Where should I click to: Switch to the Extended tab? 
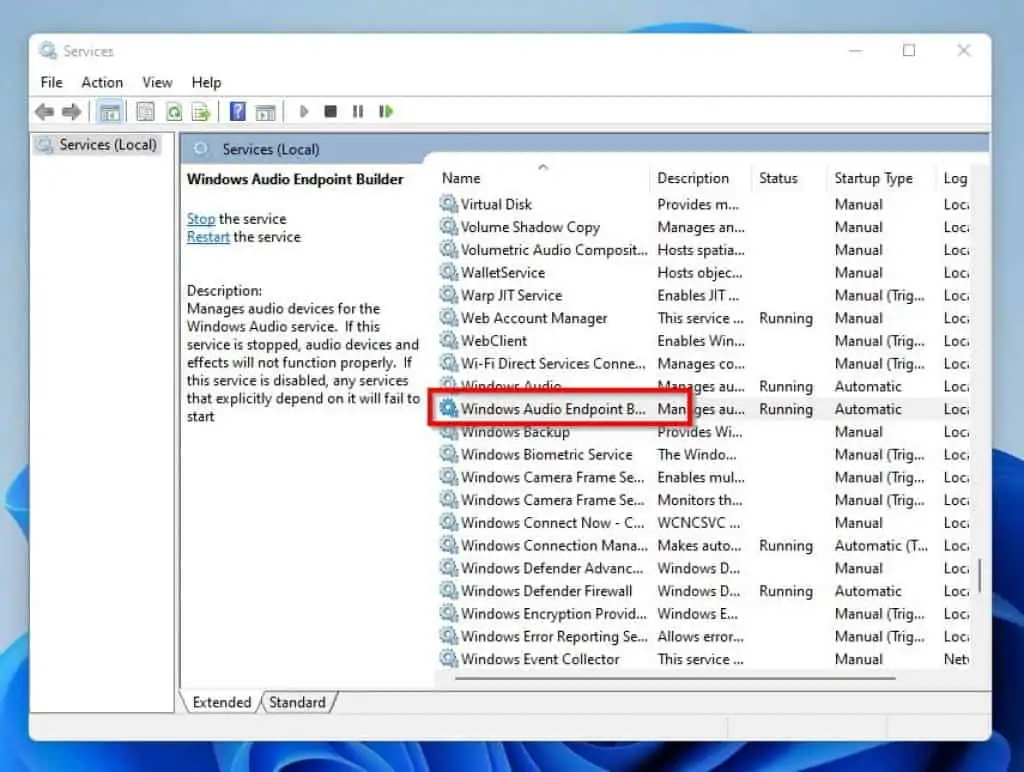tap(221, 702)
